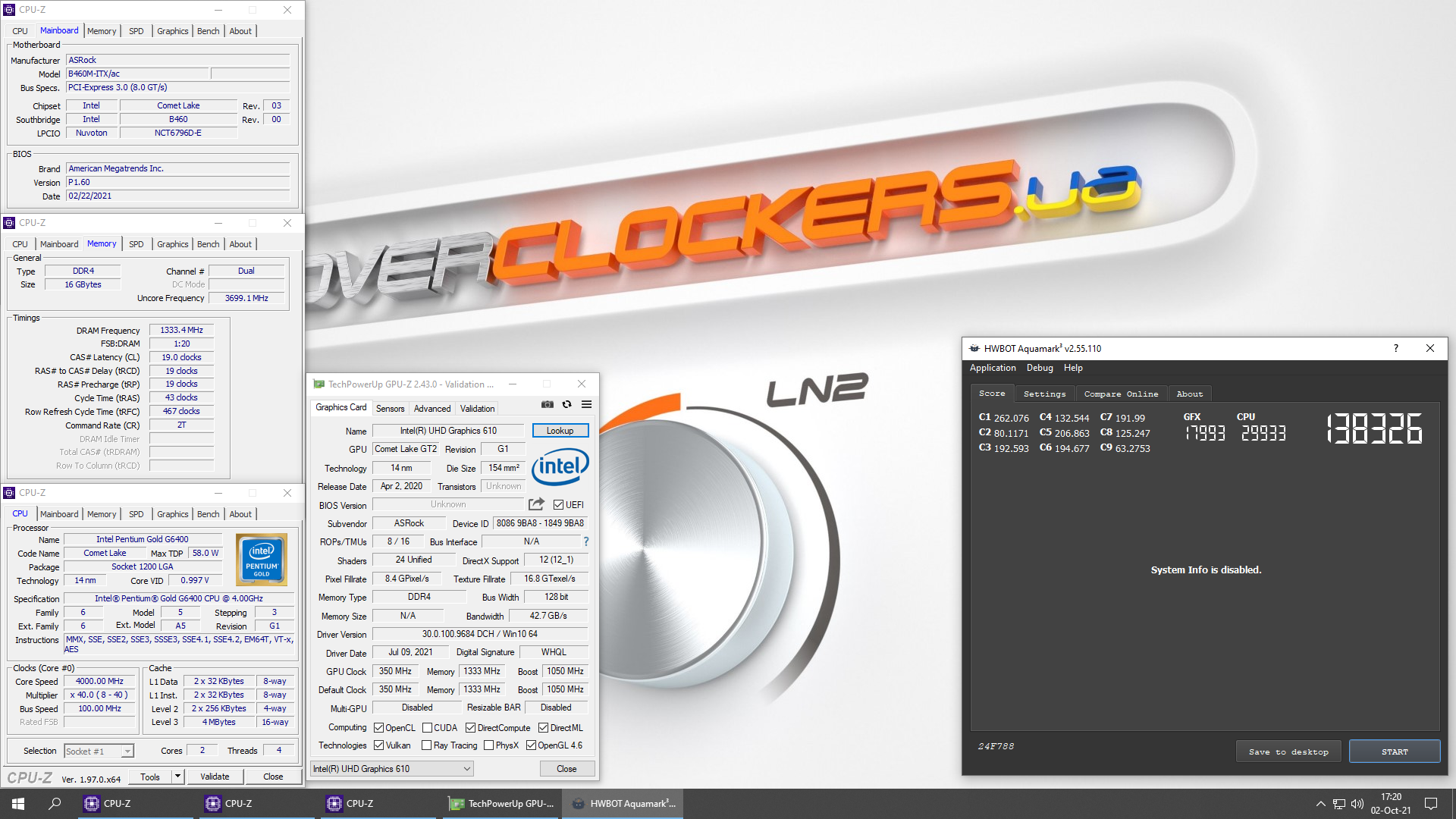Click the Intel logo in GPU-Z

pyautogui.click(x=560, y=466)
